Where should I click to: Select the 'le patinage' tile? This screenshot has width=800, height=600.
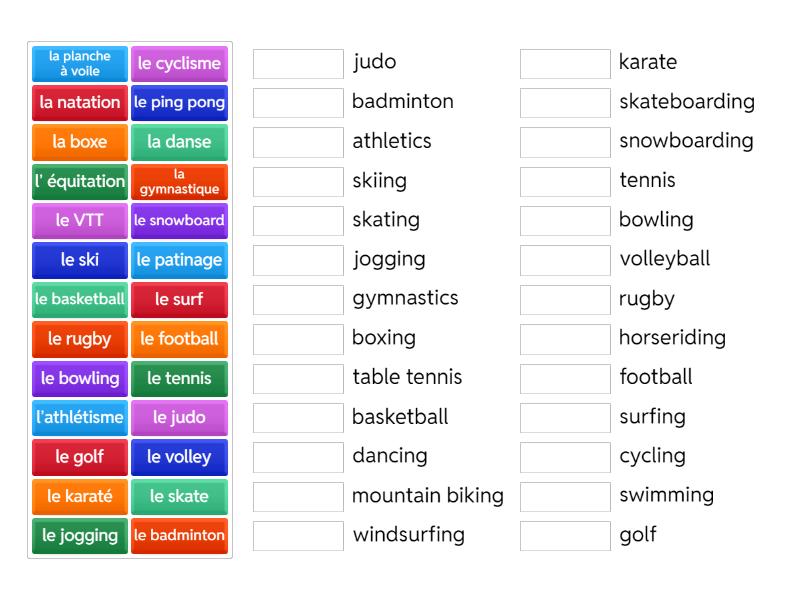click(x=180, y=260)
